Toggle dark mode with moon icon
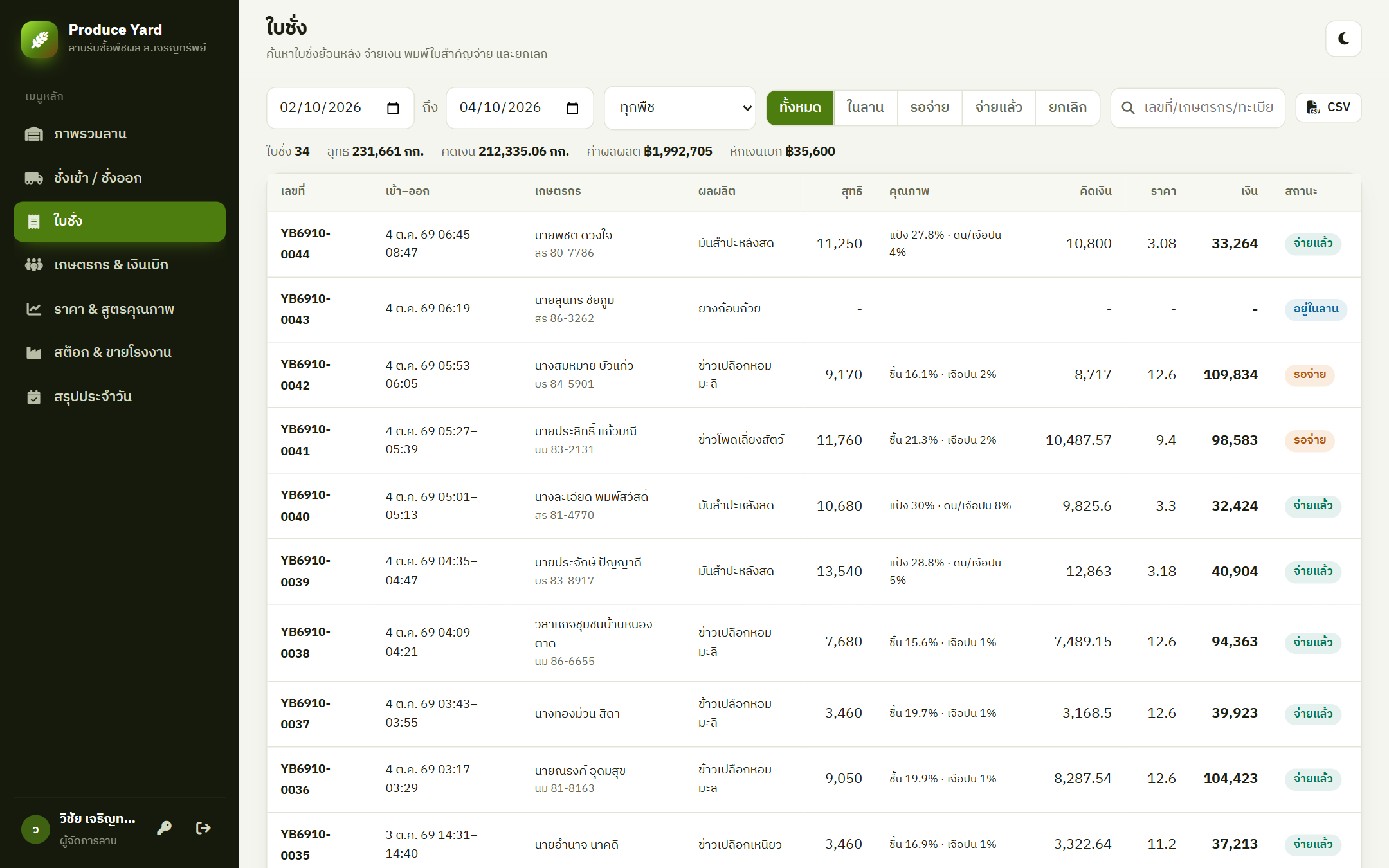 1343,39
